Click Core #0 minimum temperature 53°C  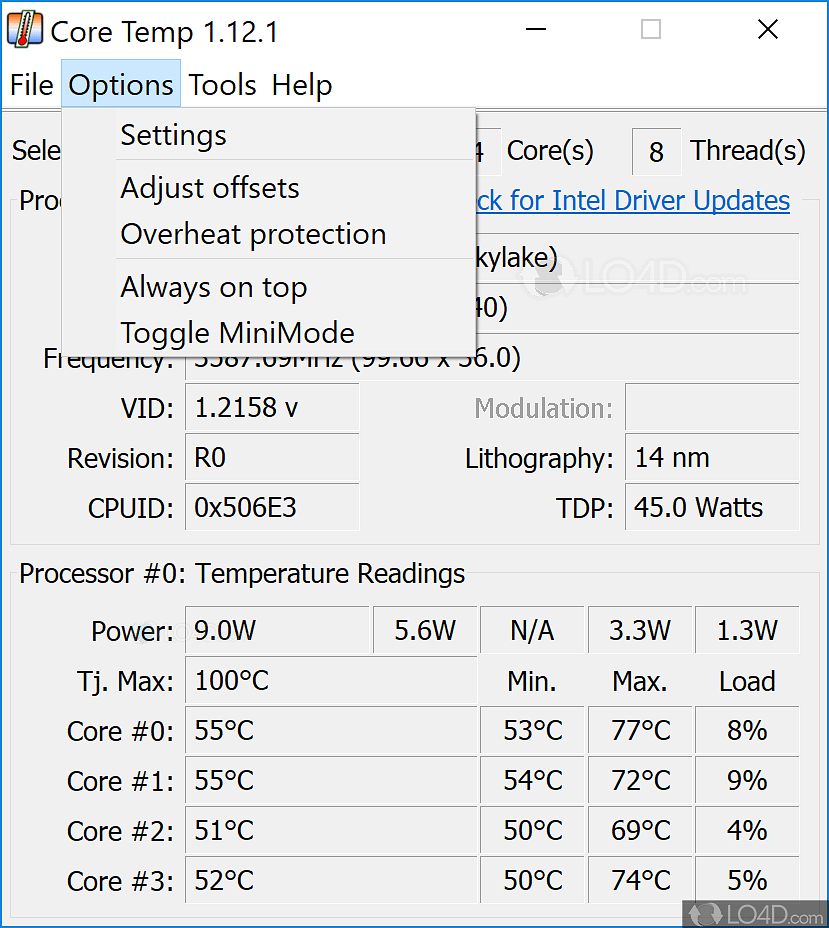(532, 730)
